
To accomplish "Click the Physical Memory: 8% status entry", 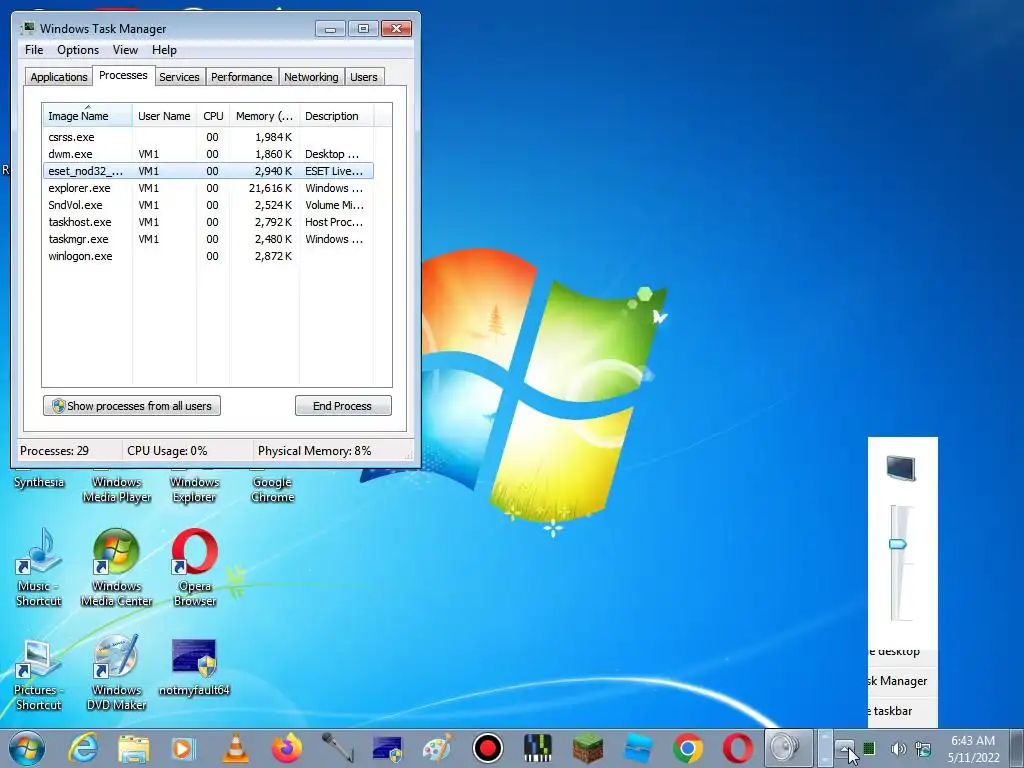I will pyautogui.click(x=314, y=451).
